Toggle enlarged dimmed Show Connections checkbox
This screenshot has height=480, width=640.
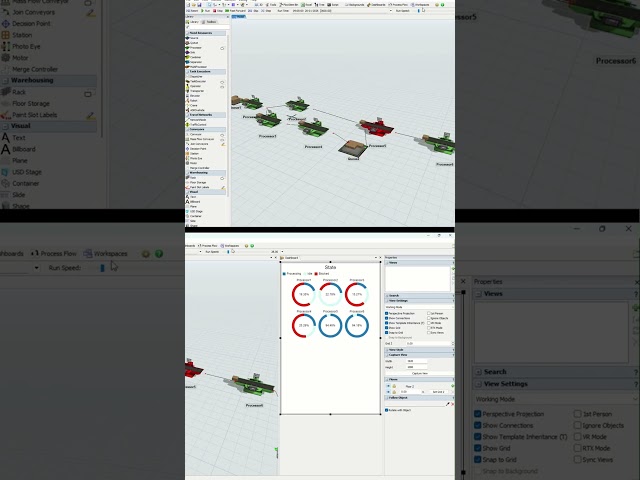[478, 425]
